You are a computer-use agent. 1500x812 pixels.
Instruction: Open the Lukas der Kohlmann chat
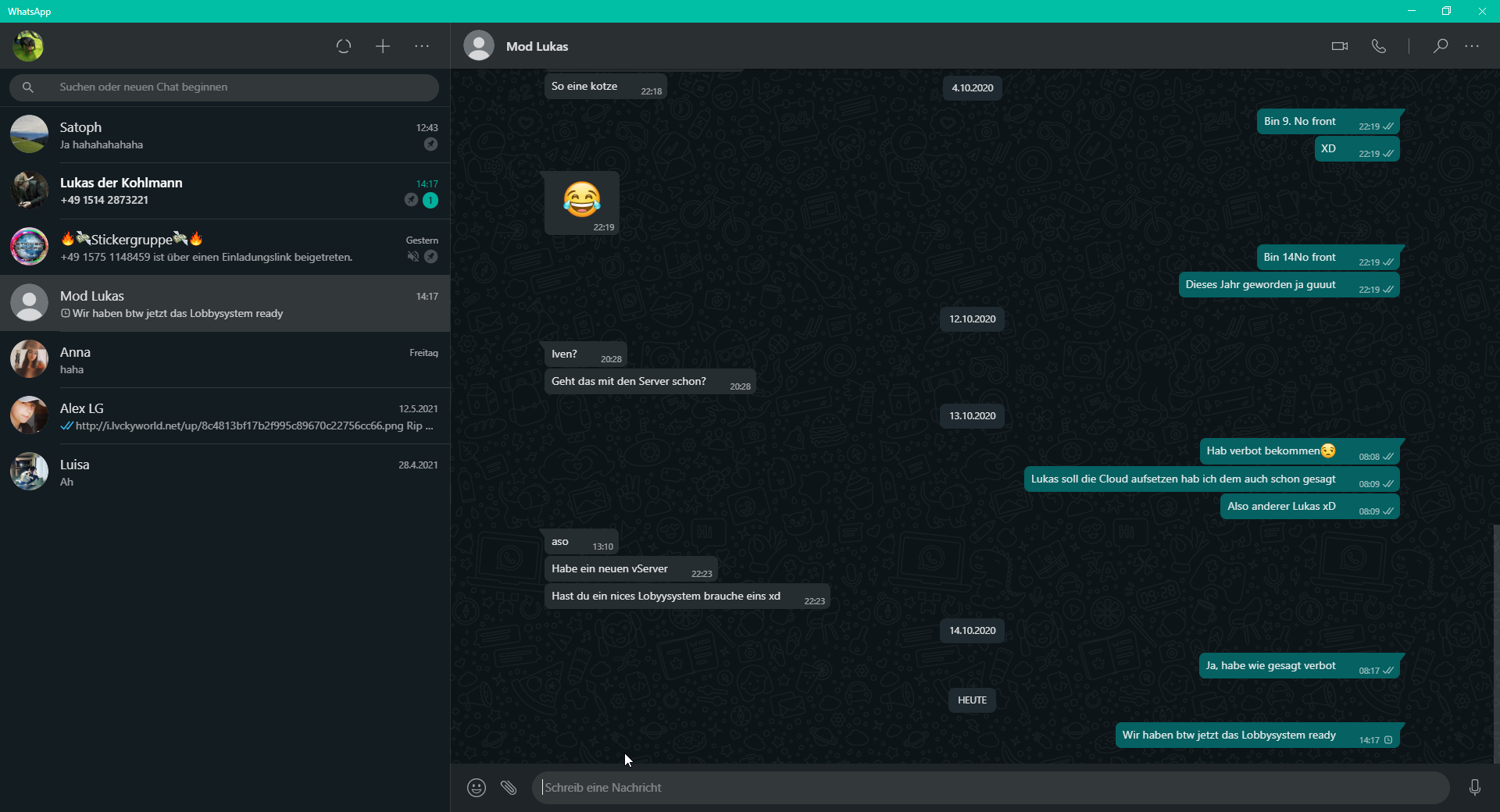pos(225,191)
